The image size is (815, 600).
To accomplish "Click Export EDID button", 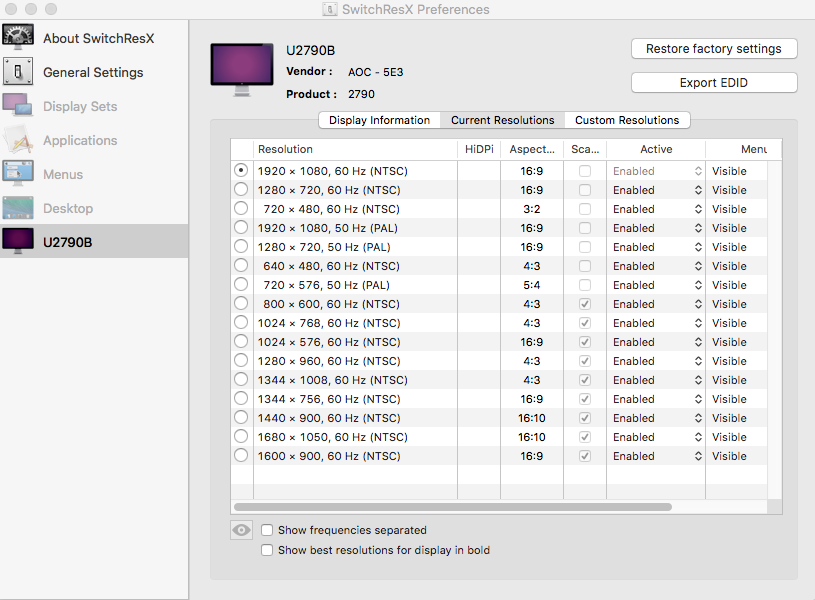I will click(714, 83).
